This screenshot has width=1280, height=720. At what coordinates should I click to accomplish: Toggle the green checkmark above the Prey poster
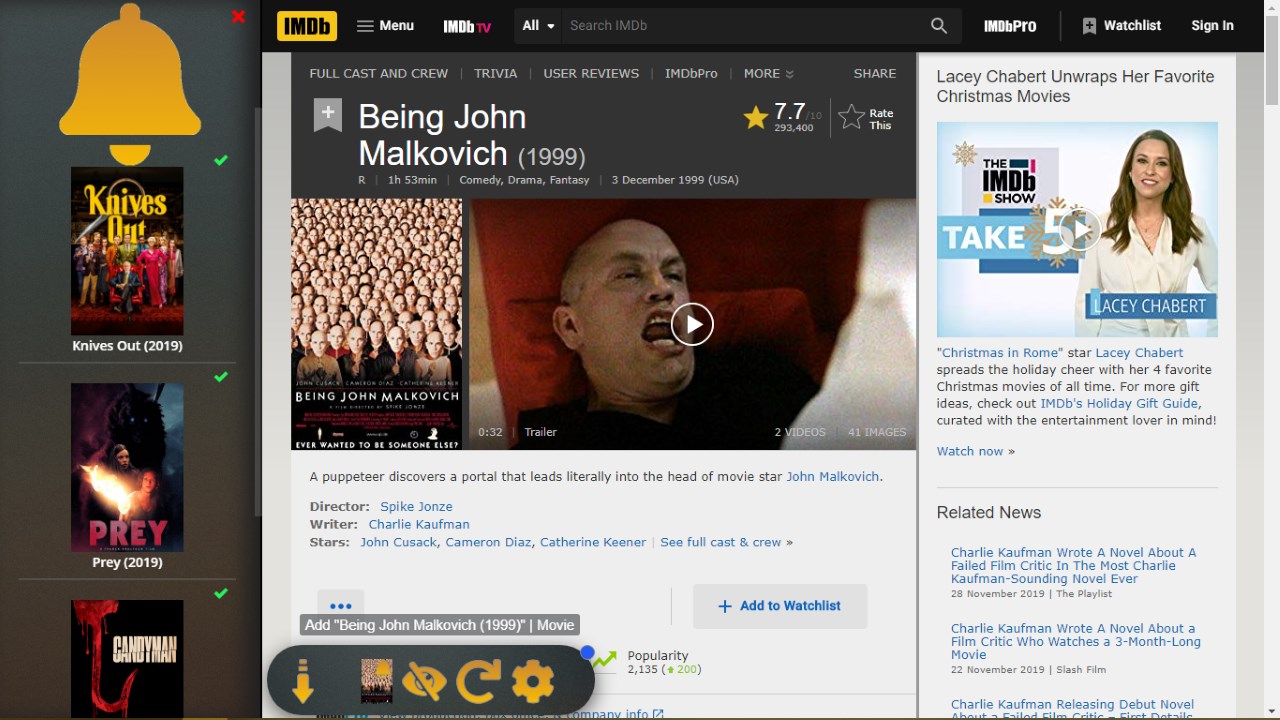tap(221, 377)
